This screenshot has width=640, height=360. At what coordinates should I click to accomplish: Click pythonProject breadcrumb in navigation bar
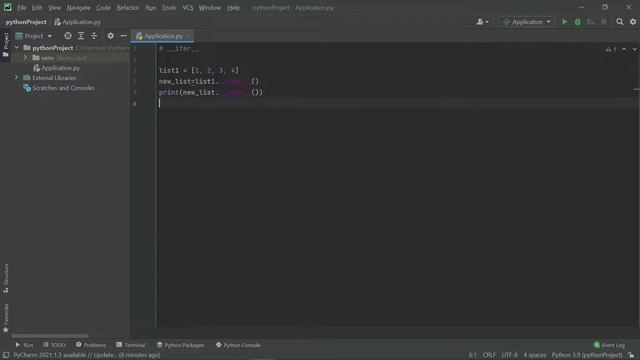[x=26, y=22]
